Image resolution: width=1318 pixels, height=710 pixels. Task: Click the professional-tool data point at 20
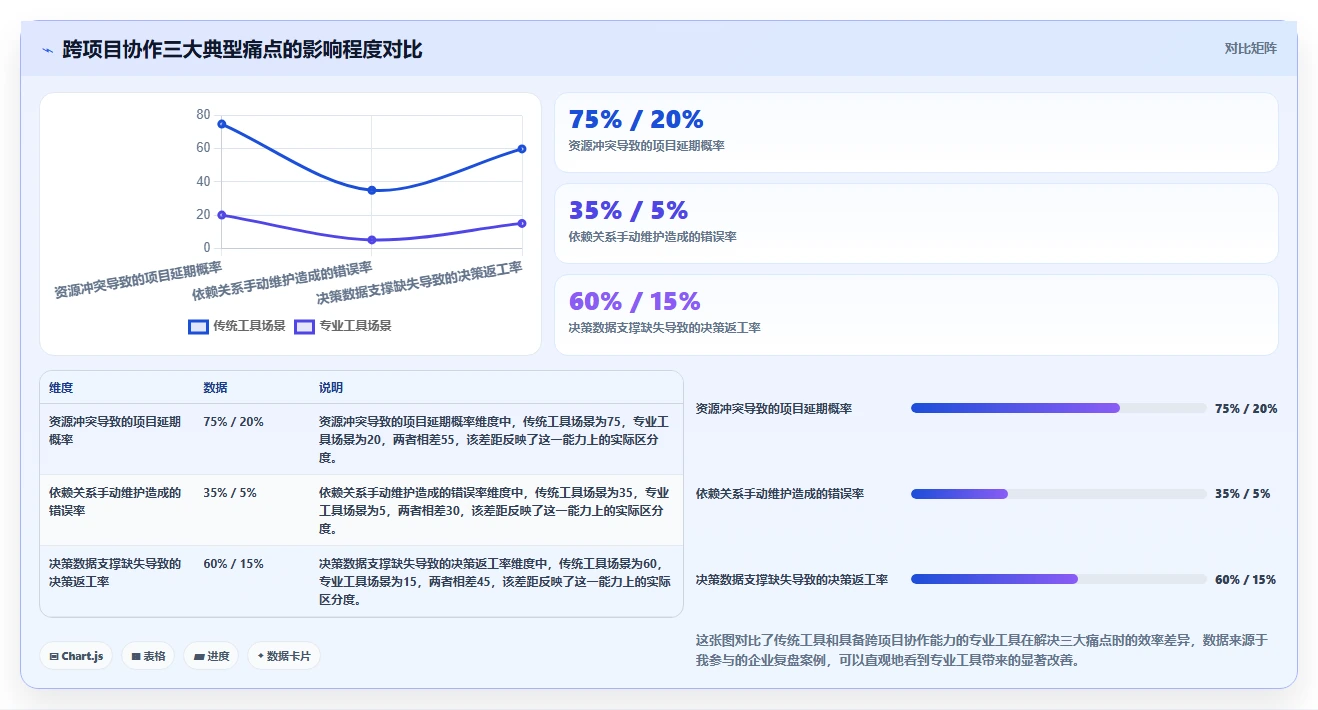click(x=221, y=215)
